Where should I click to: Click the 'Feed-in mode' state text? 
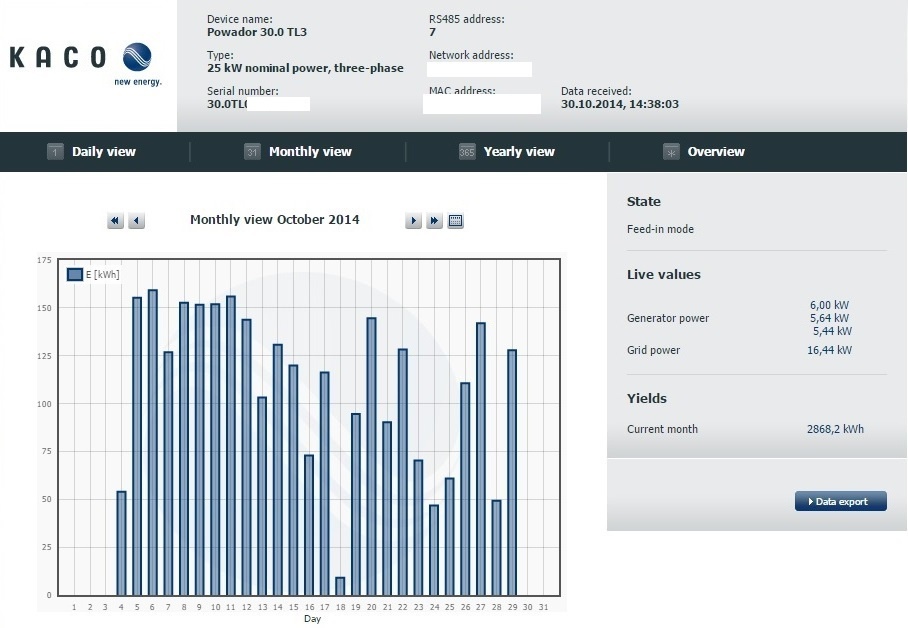point(660,229)
